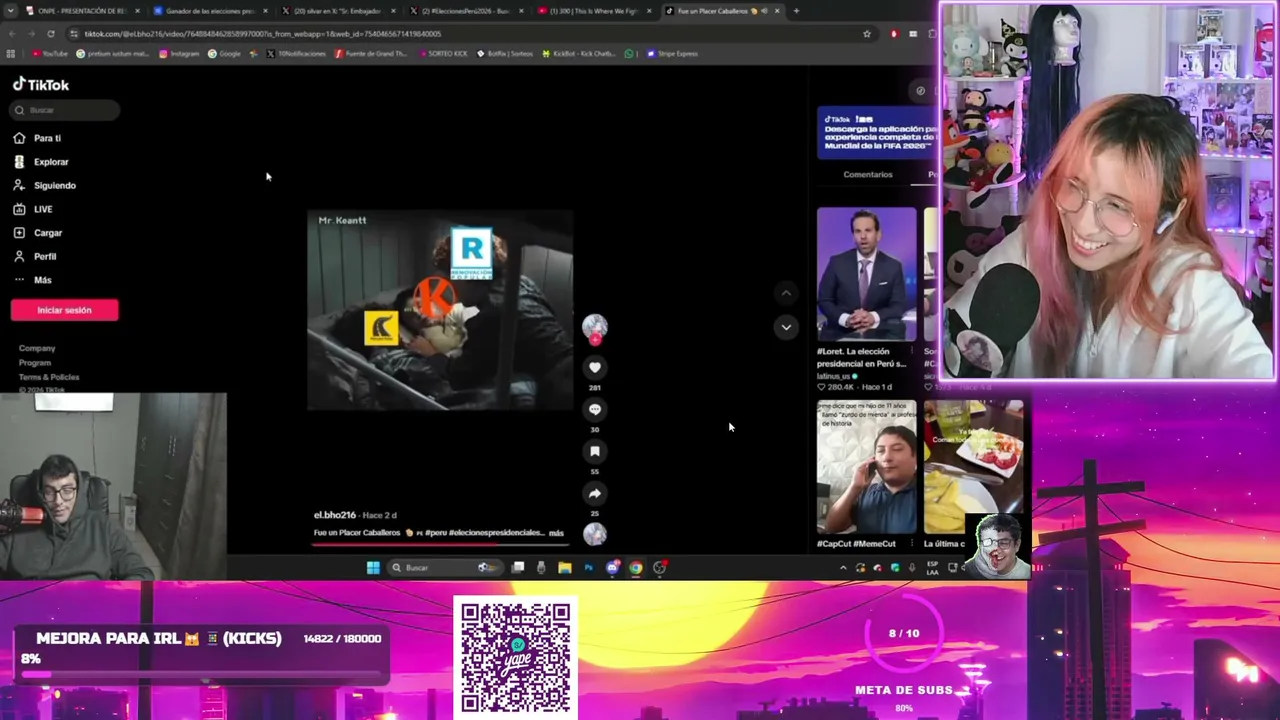Open the sound disc below share

tap(595, 534)
